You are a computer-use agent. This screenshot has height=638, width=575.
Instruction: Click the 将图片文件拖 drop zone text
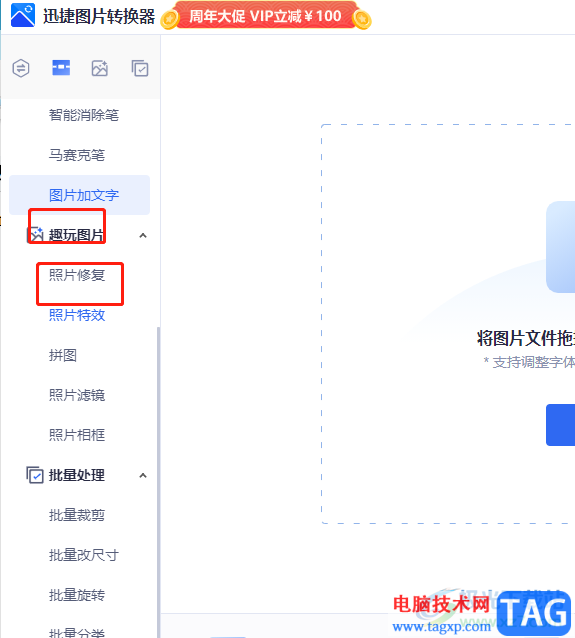[x=526, y=339]
